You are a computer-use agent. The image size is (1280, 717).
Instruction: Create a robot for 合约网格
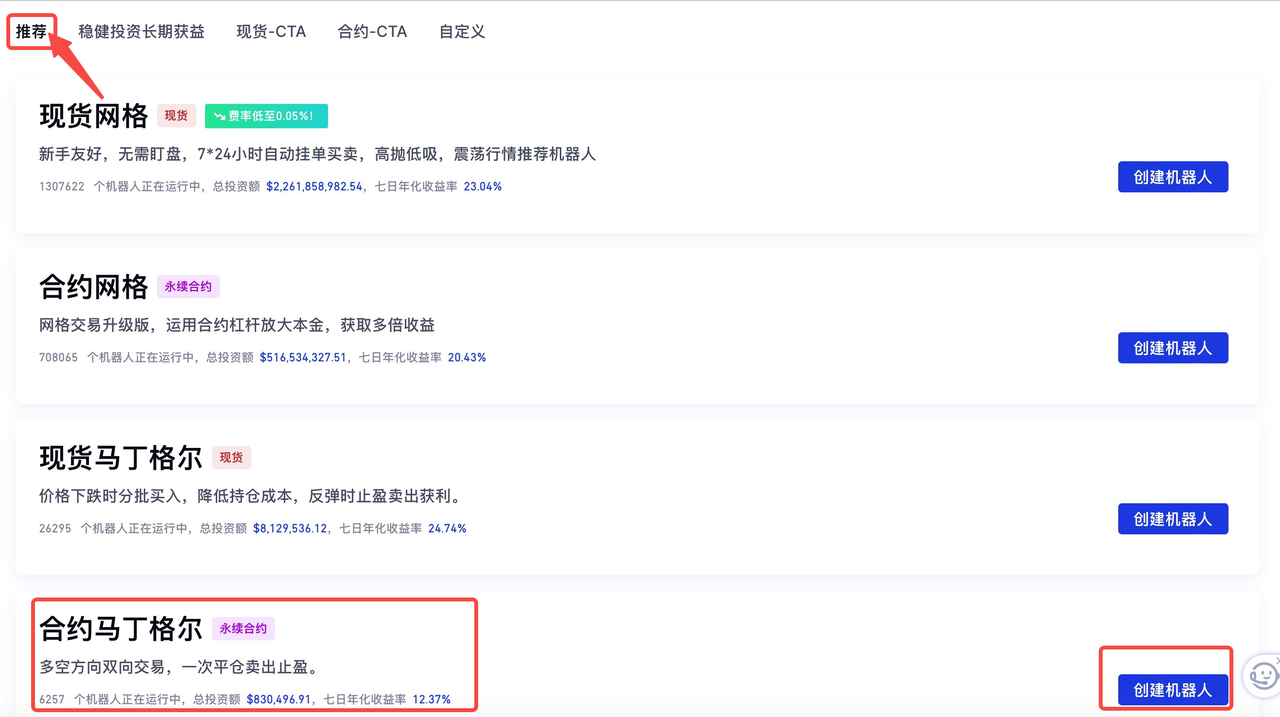[x=1172, y=348]
